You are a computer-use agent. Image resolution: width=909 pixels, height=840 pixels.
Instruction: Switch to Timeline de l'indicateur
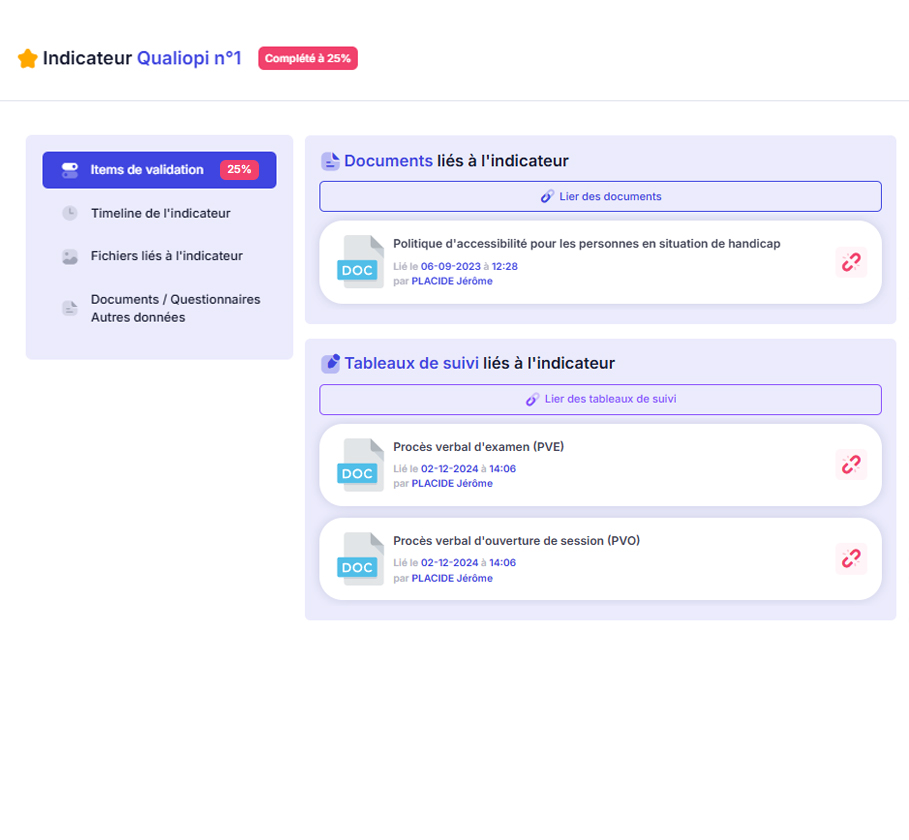tap(159, 213)
